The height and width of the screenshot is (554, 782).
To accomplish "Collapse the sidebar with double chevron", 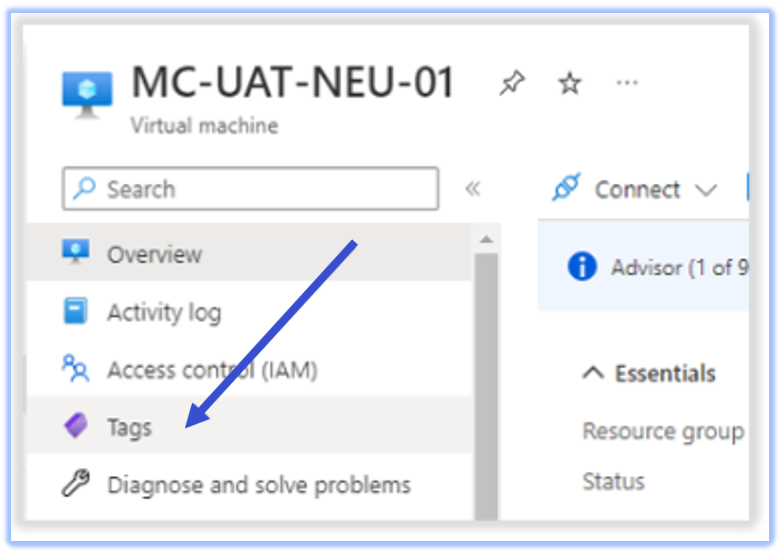I will point(472,188).
